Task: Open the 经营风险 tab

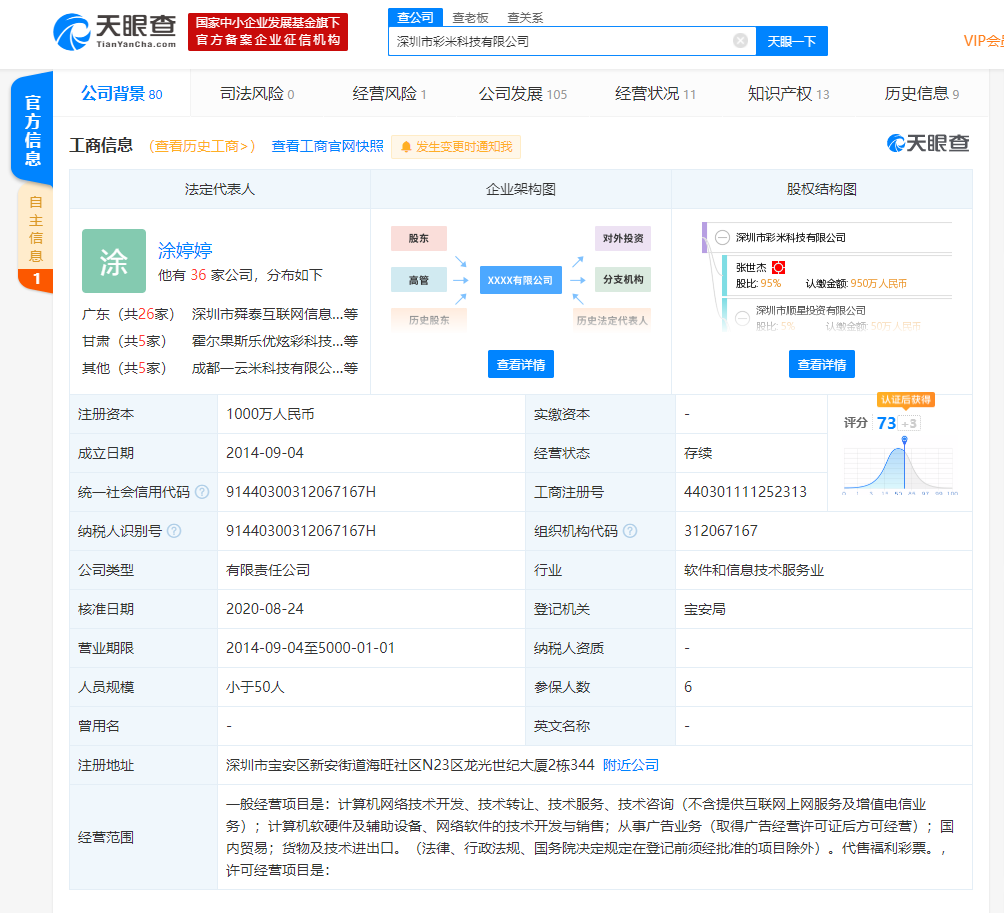Action: tap(389, 94)
